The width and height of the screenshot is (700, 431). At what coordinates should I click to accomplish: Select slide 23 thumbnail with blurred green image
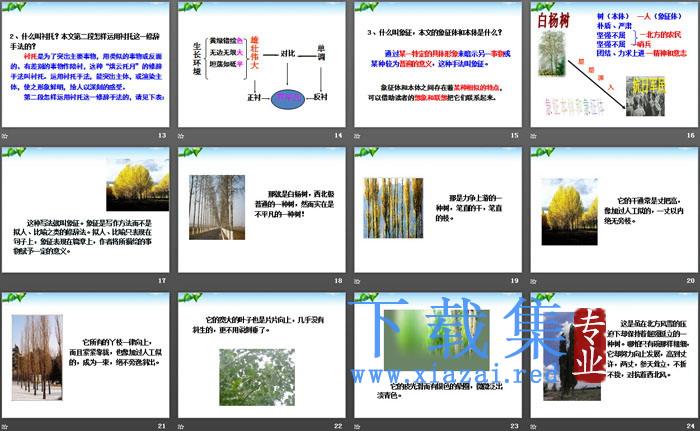pos(438,355)
